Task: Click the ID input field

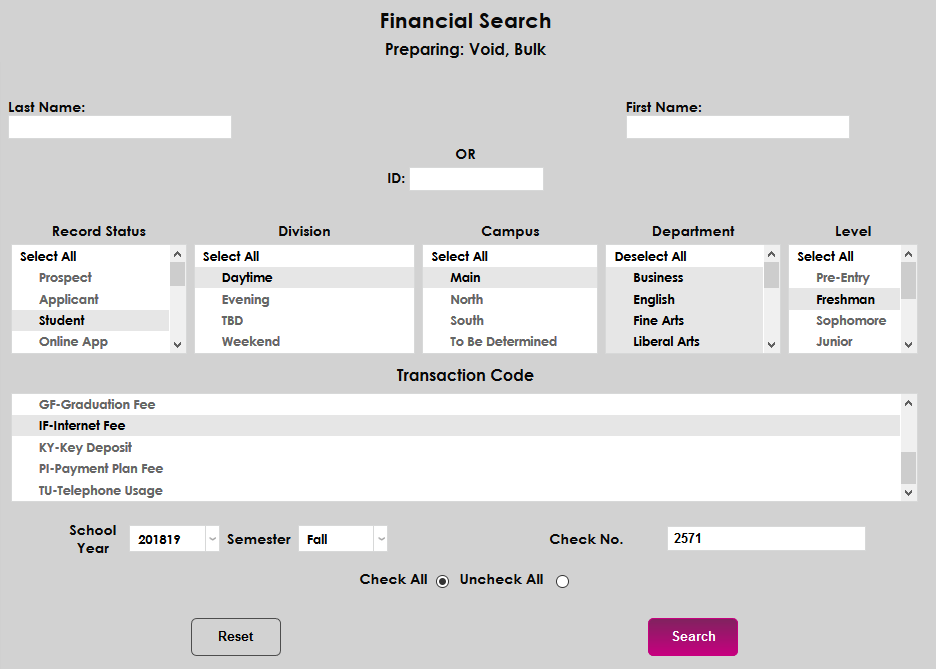Action: (x=476, y=179)
